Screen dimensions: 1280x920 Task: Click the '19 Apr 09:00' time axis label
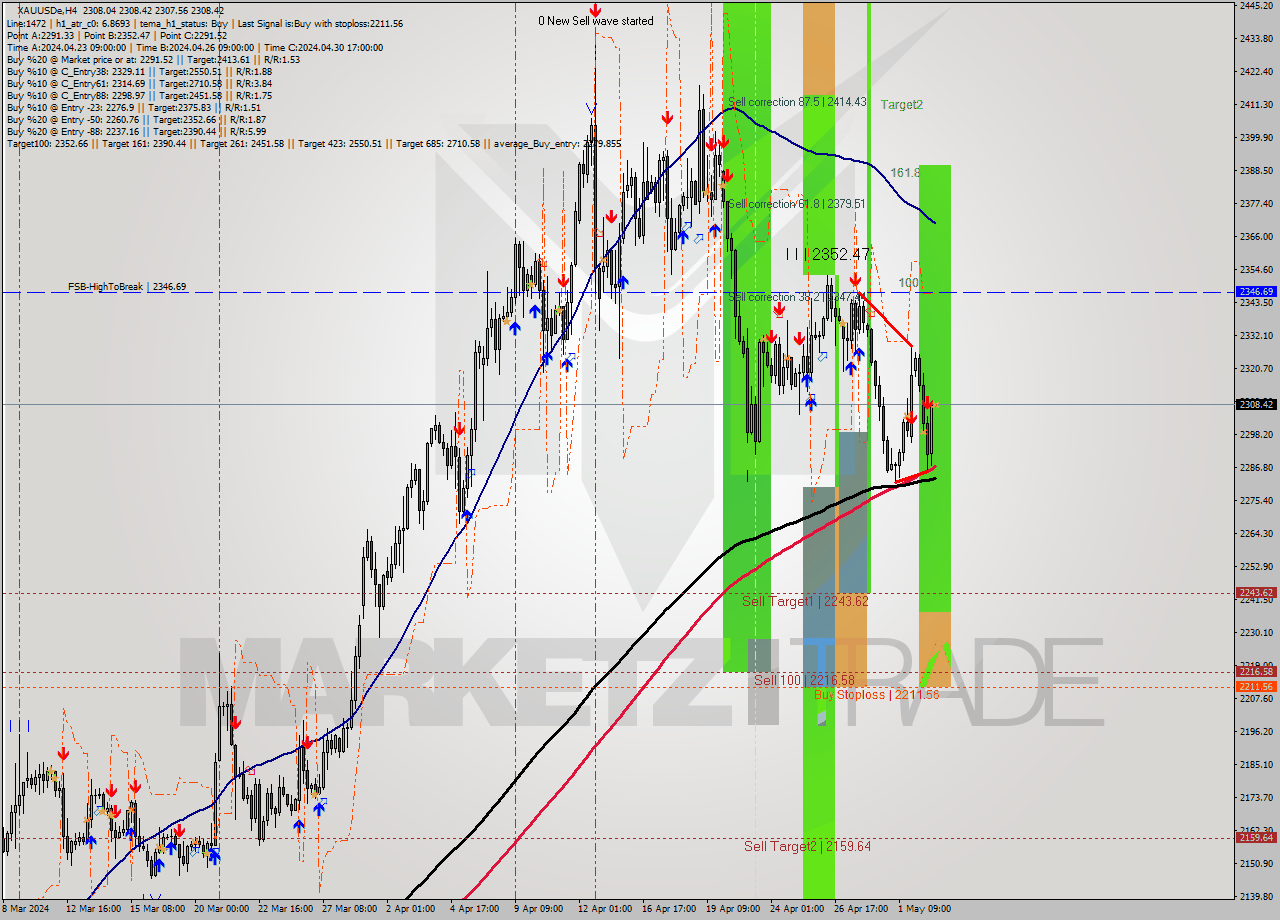[x=732, y=910]
